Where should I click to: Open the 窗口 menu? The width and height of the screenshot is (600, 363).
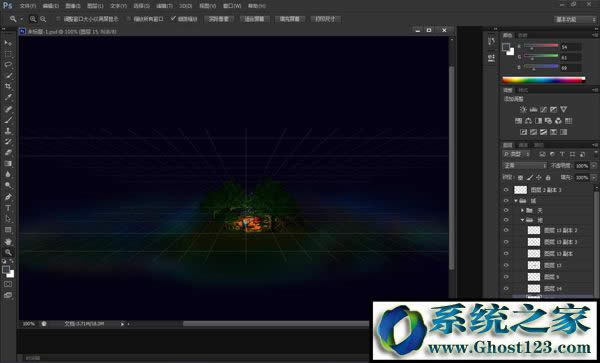click(x=232, y=6)
